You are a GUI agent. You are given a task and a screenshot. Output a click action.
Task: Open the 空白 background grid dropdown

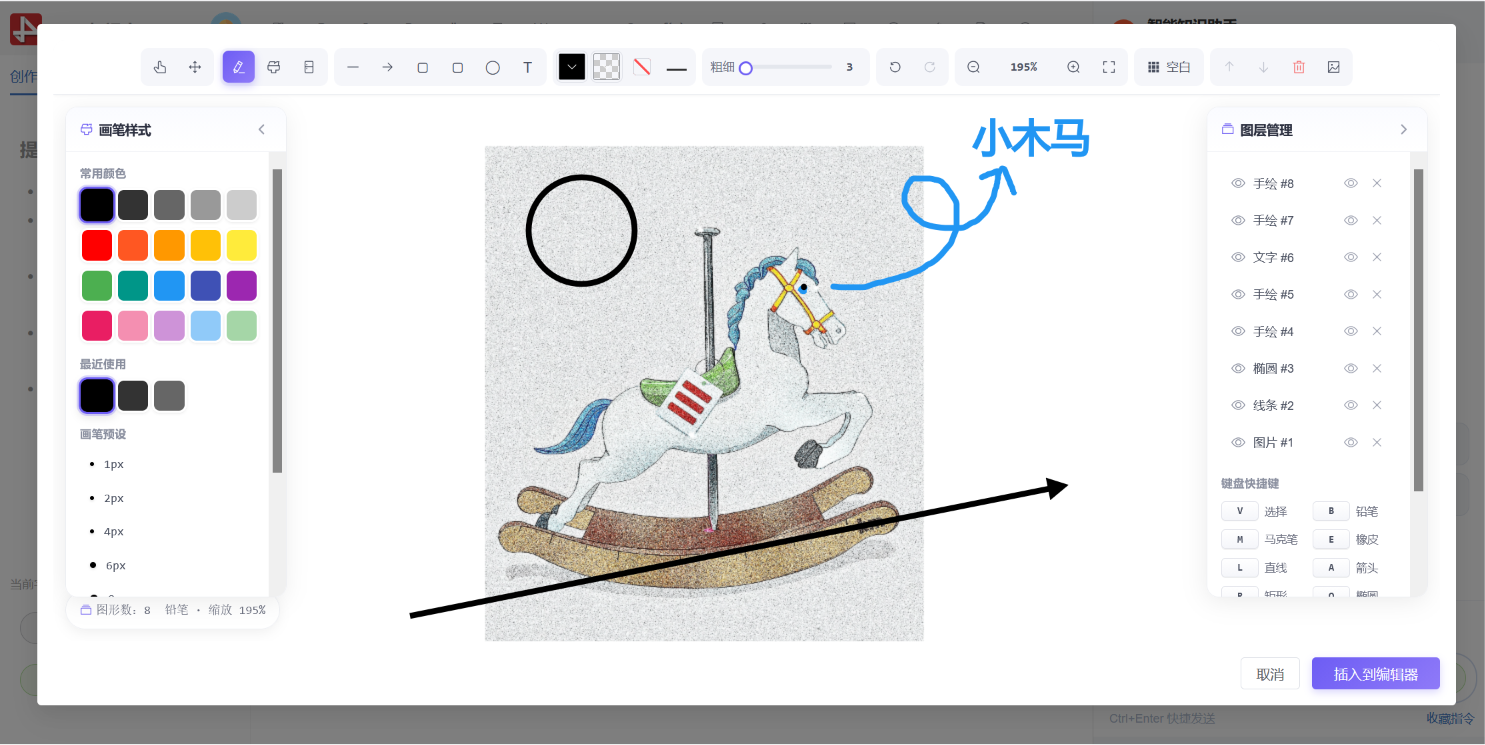pyautogui.click(x=1168, y=67)
